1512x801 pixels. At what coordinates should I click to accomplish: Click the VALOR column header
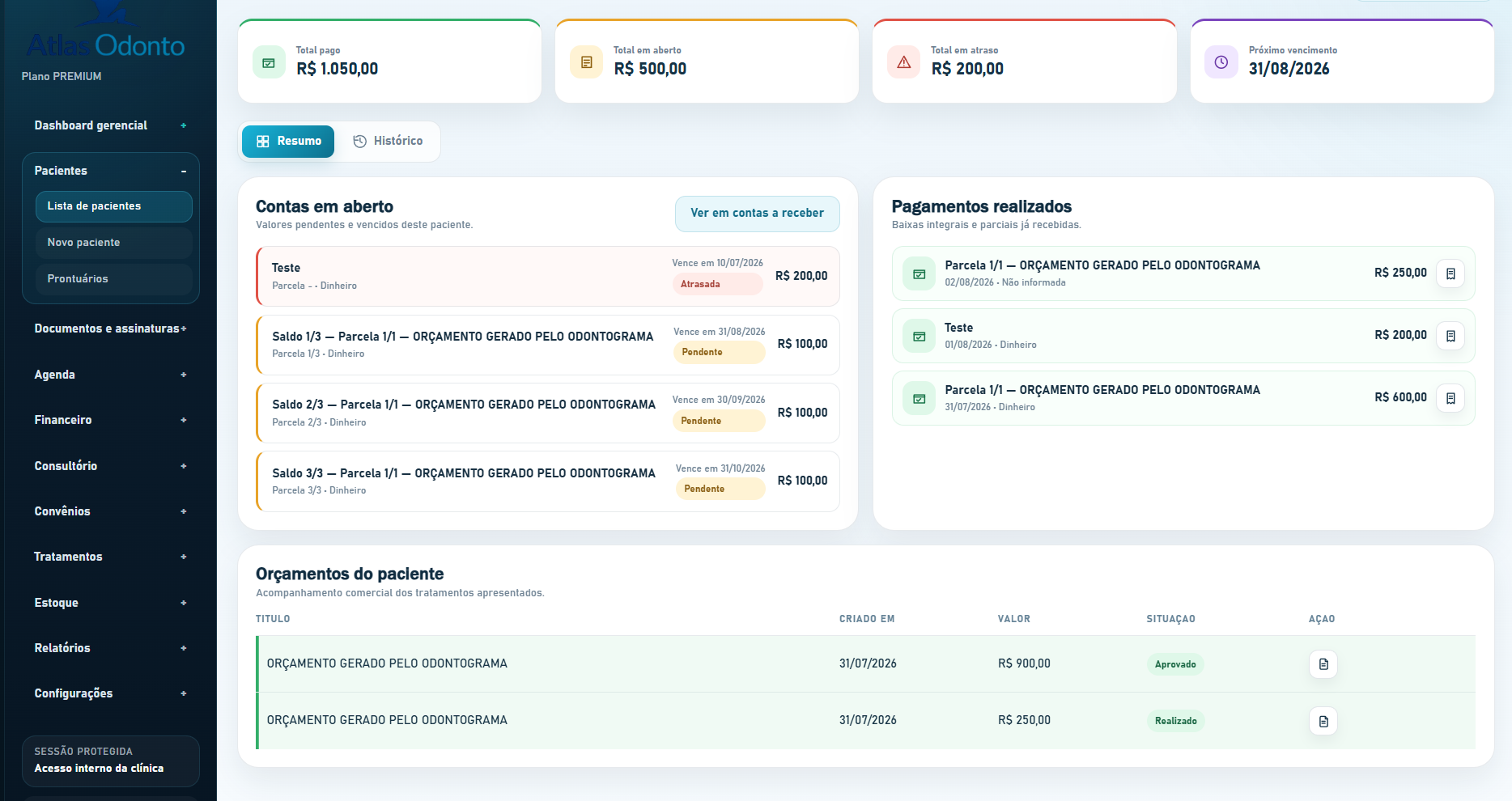click(x=1014, y=619)
